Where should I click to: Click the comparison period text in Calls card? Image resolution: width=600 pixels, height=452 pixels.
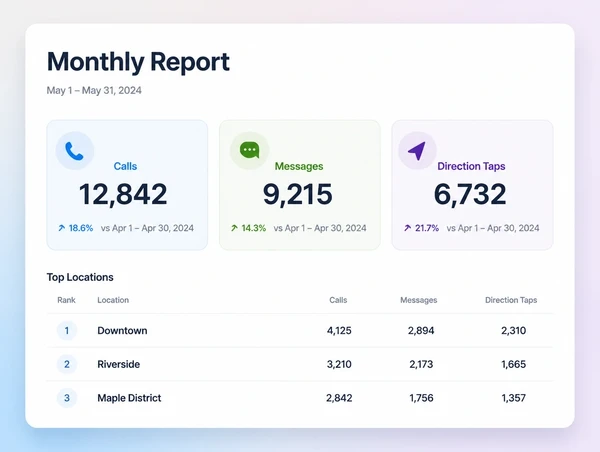click(x=147, y=228)
